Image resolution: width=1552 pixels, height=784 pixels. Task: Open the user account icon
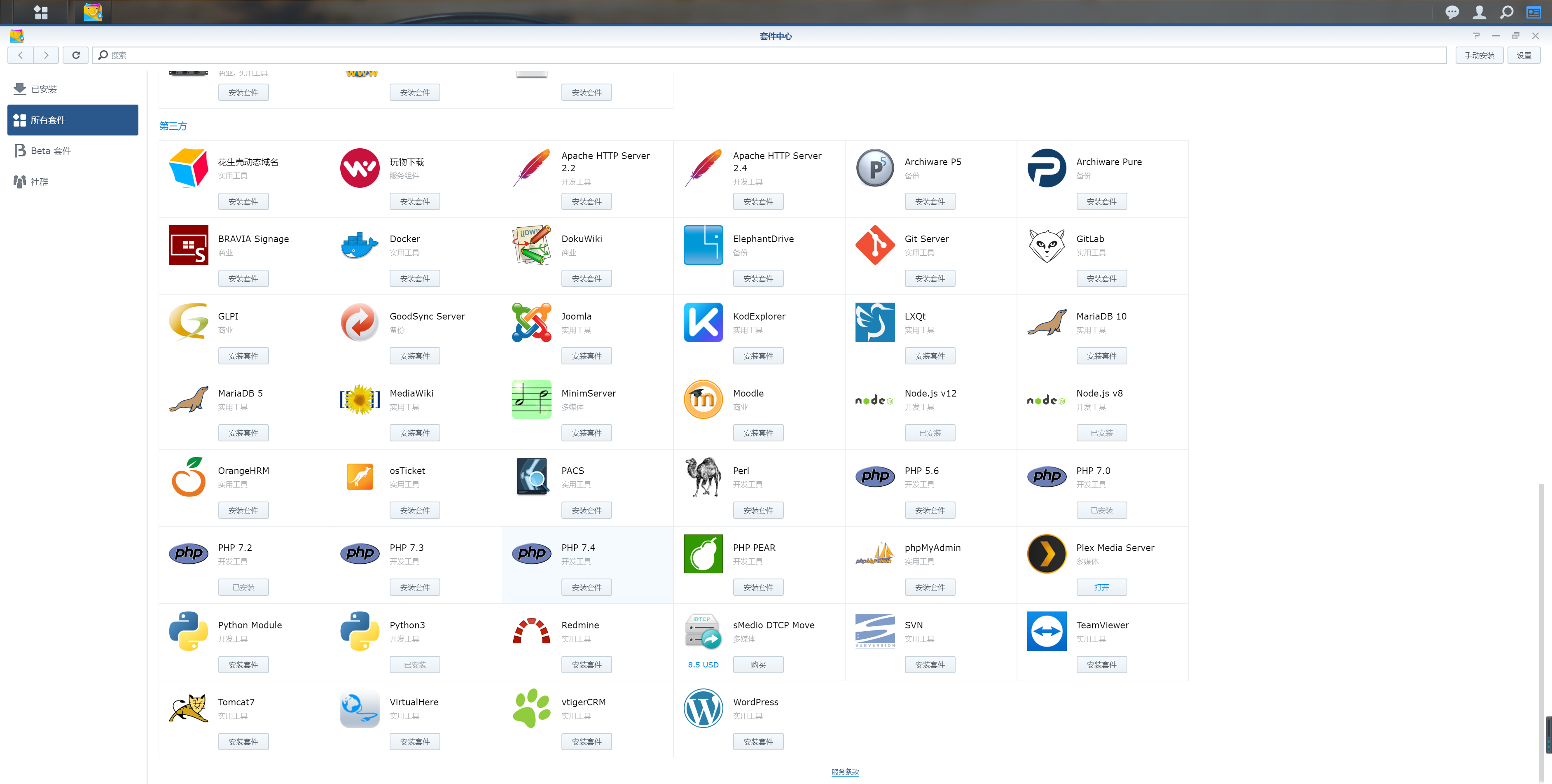[x=1479, y=12]
